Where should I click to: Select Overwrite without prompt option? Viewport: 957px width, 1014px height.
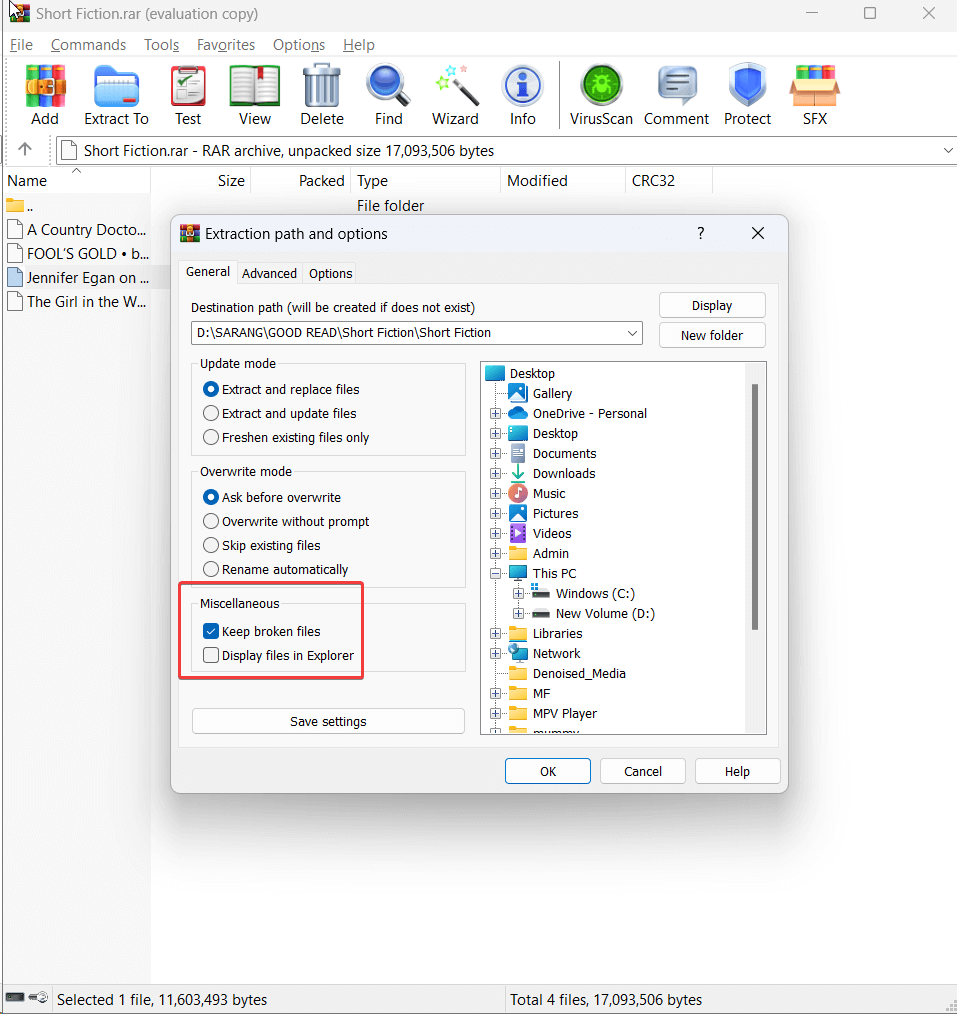211,521
